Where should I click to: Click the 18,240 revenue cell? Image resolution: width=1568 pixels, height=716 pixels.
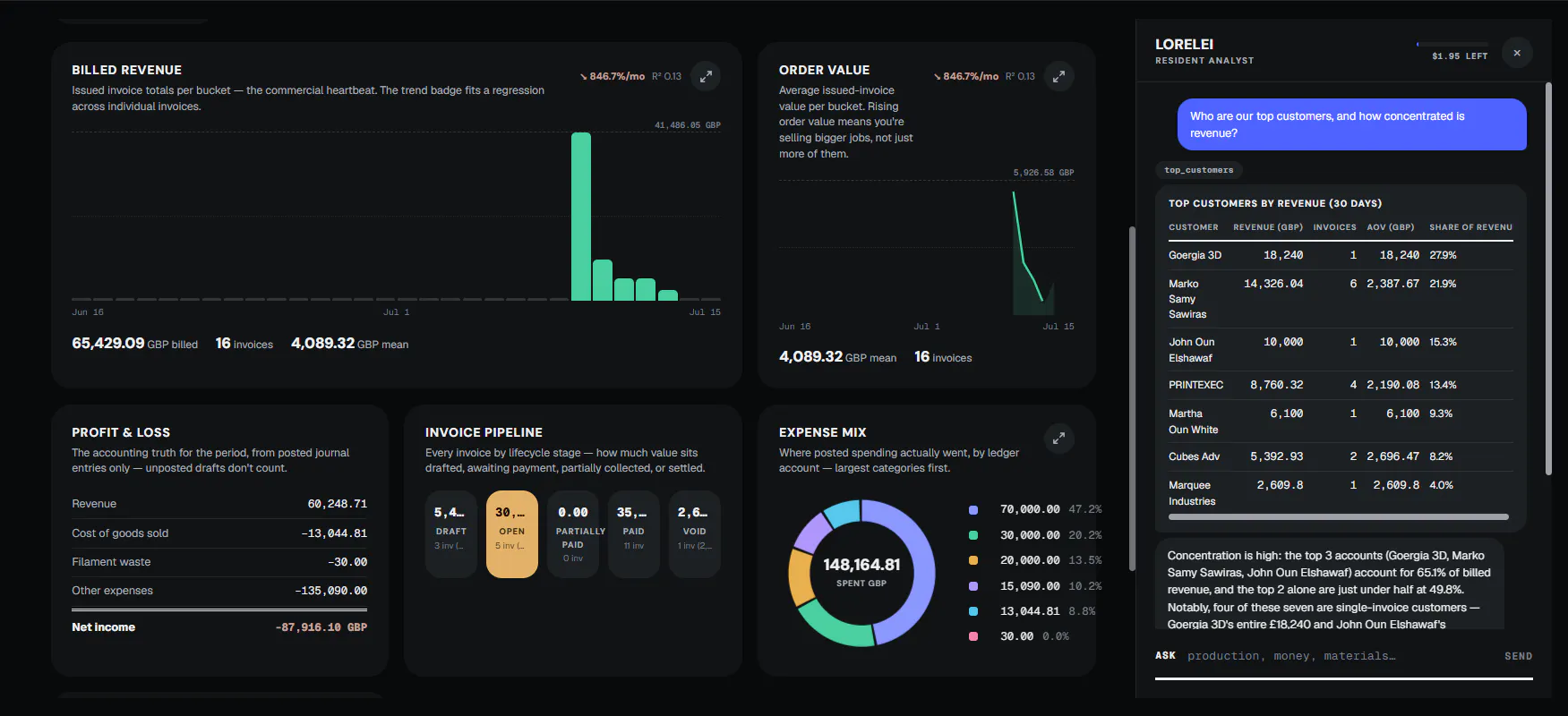click(1283, 255)
